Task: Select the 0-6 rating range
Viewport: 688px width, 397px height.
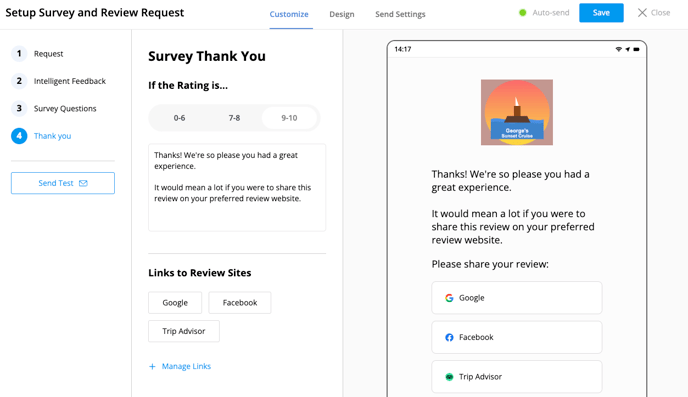Action: point(179,118)
